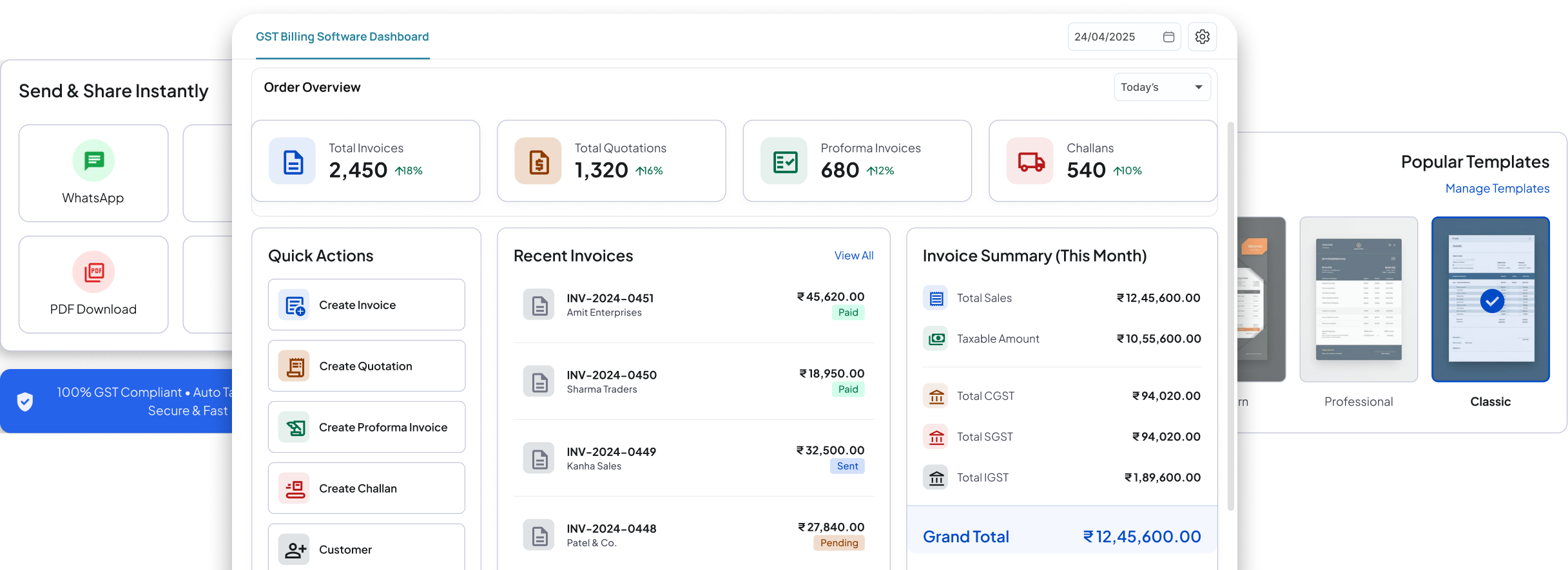Open invoice INV-2024-0448 row

tap(693, 535)
